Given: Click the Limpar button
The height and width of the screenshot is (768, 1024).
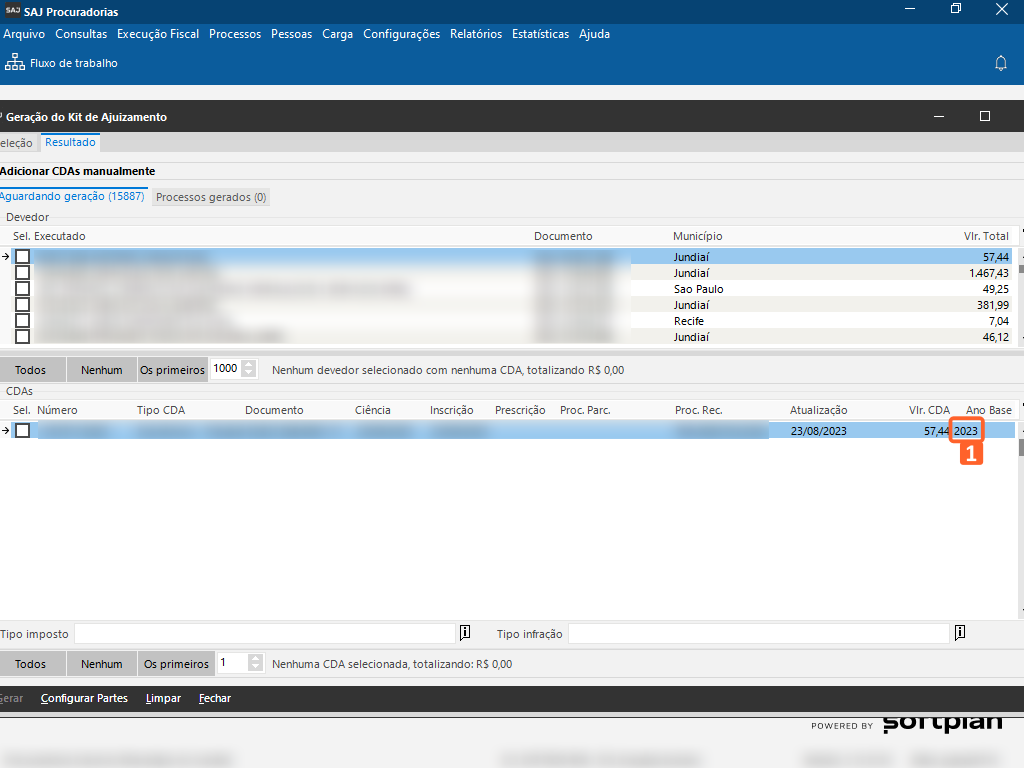Looking at the screenshot, I should tap(163, 698).
